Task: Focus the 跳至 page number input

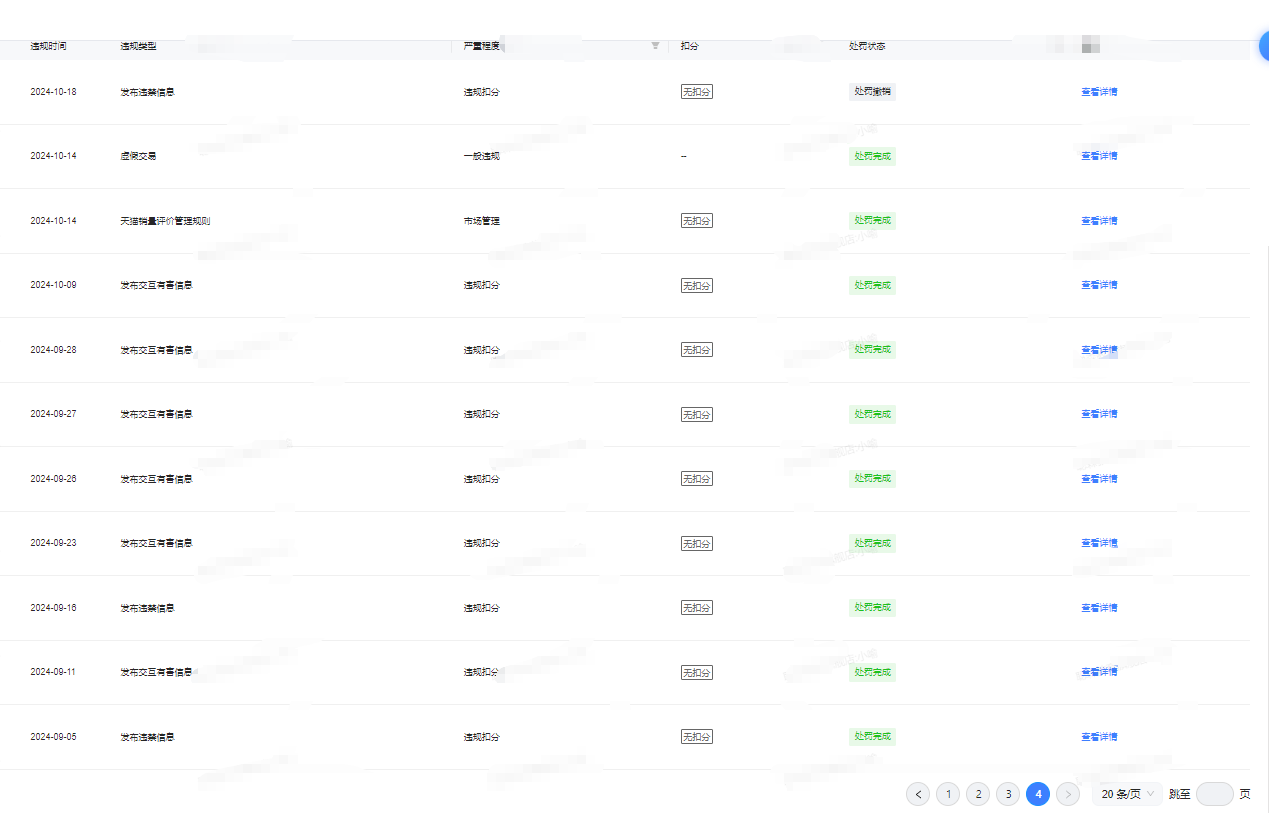Action: click(1214, 794)
